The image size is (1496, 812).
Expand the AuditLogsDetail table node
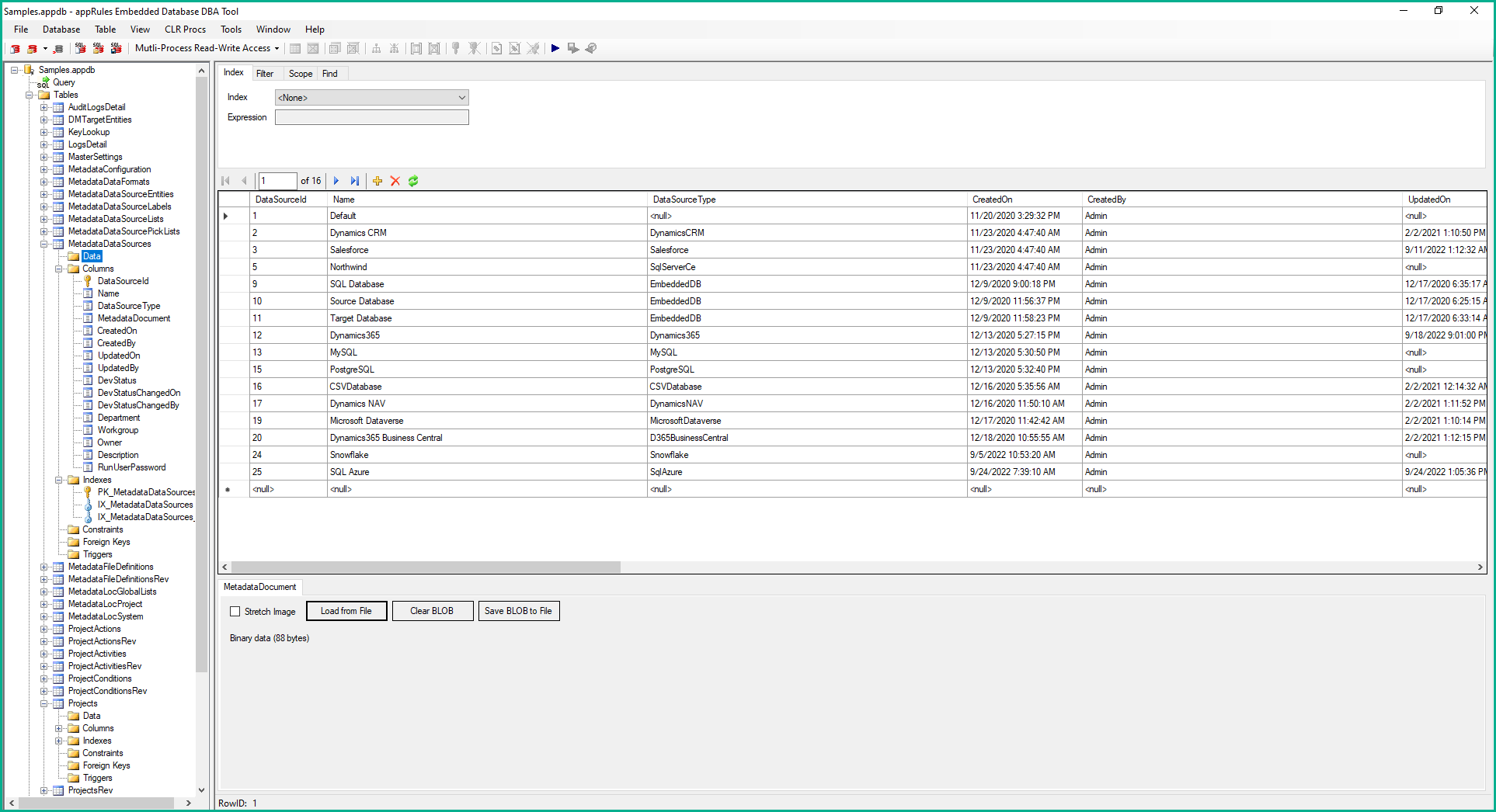click(44, 107)
